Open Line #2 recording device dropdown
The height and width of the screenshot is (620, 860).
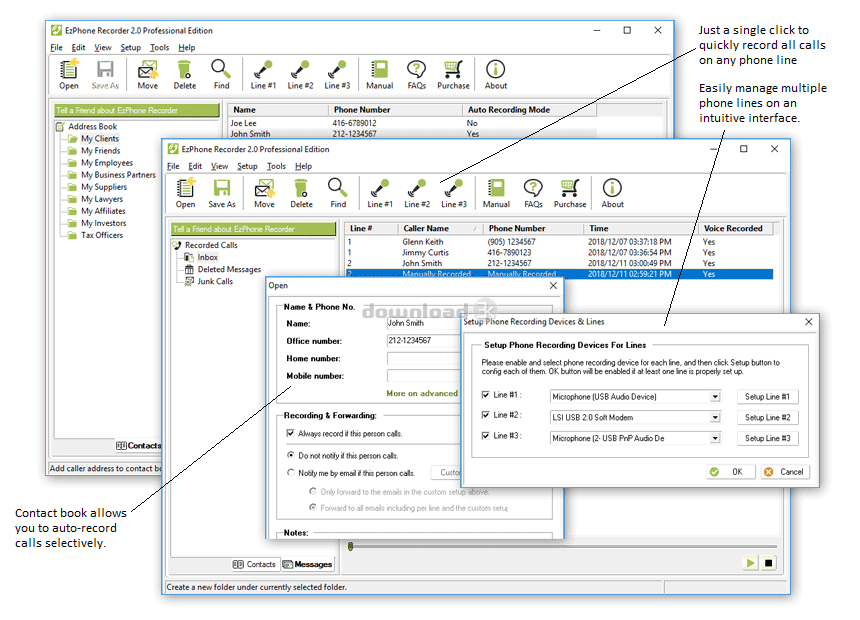(x=715, y=418)
